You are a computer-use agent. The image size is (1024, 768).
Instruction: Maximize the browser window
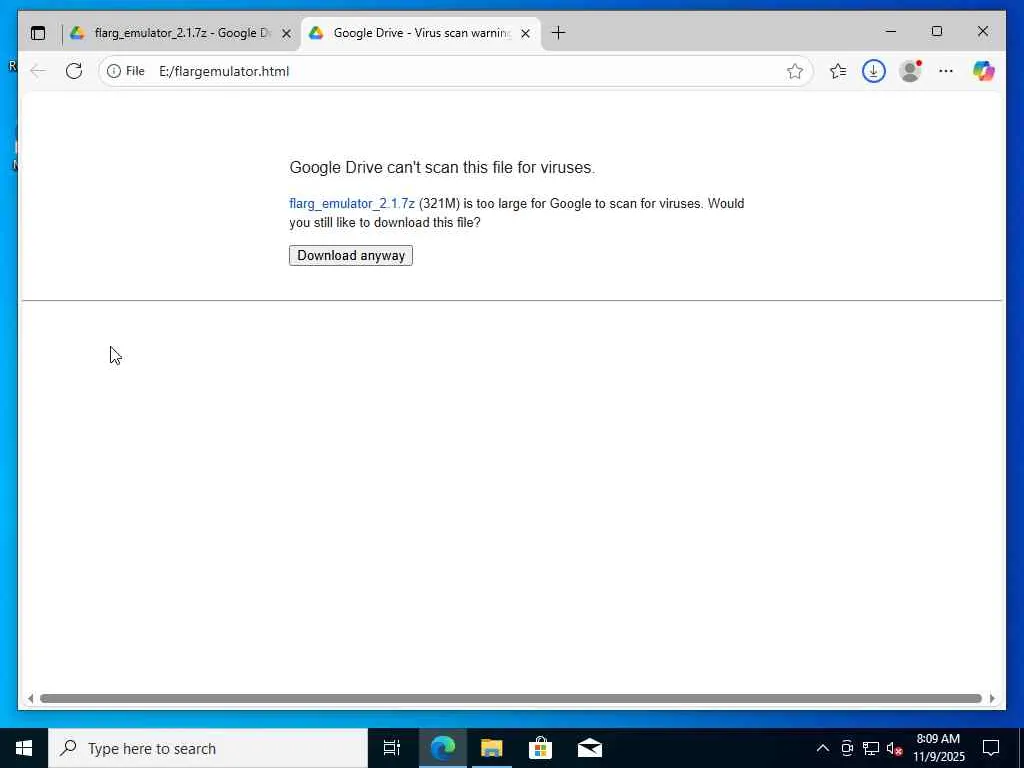pyautogui.click(x=937, y=31)
